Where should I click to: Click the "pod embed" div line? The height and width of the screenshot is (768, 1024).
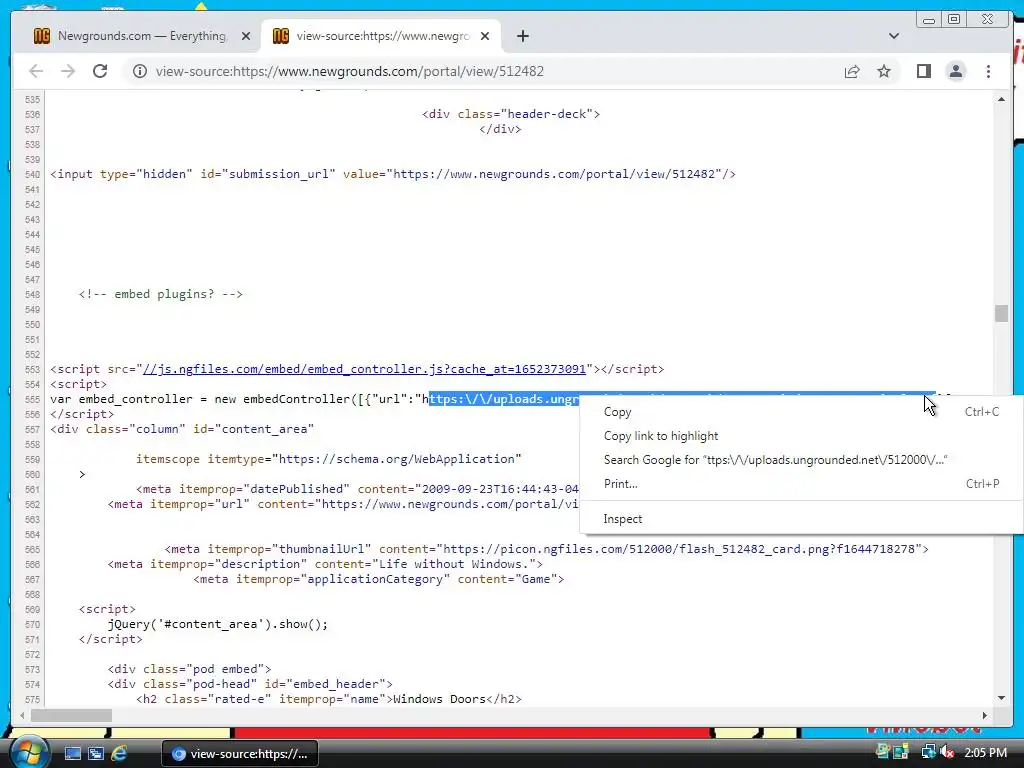click(189, 669)
